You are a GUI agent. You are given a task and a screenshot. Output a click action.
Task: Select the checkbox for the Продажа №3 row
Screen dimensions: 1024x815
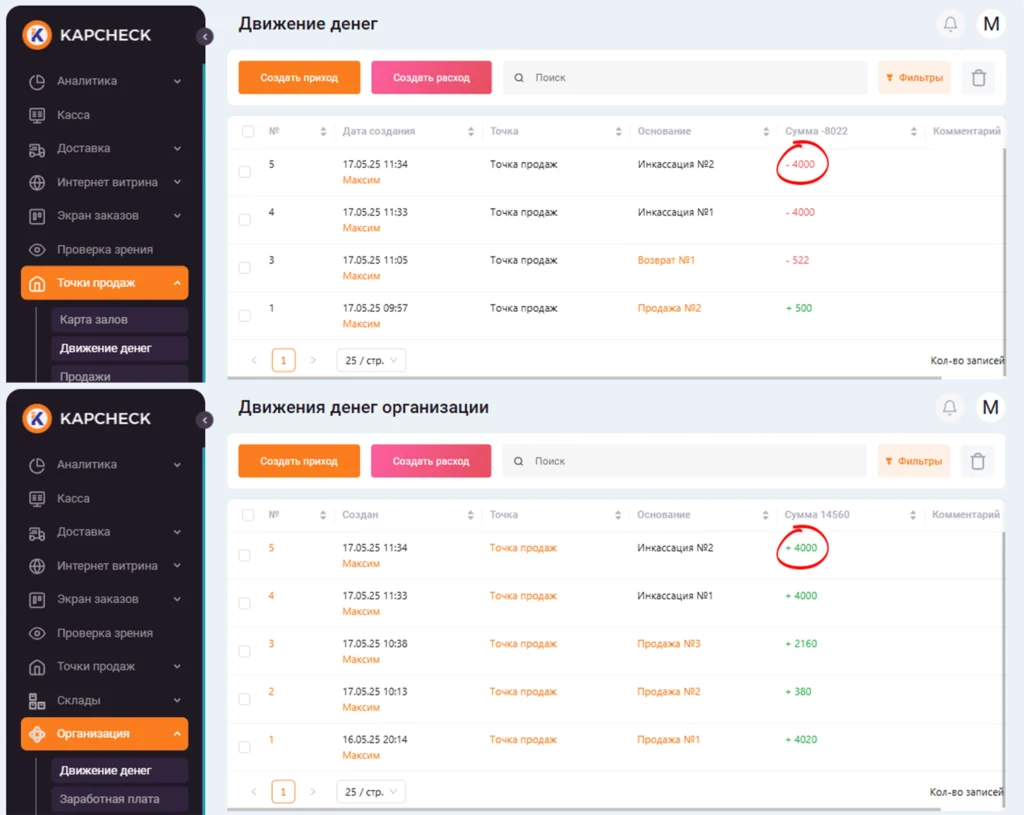point(245,652)
